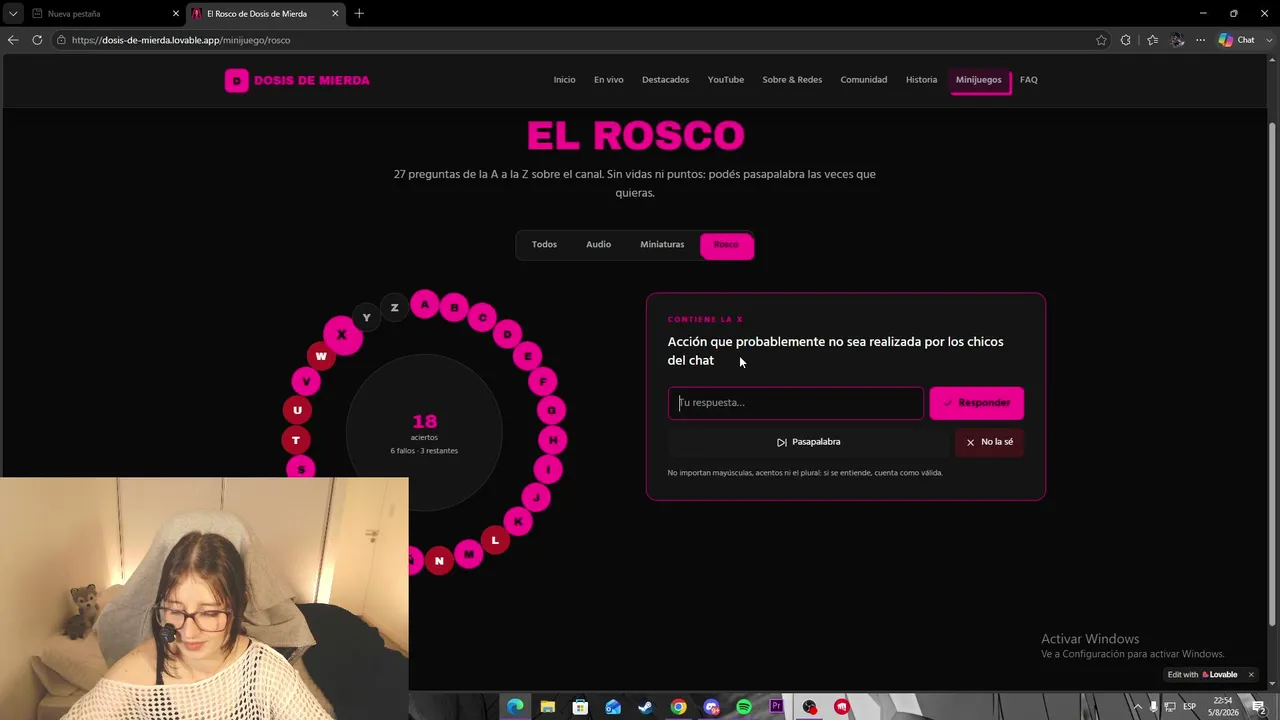Open Microsoft Edge from the taskbar
This screenshot has height=720, width=1280.
coord(515,707)
